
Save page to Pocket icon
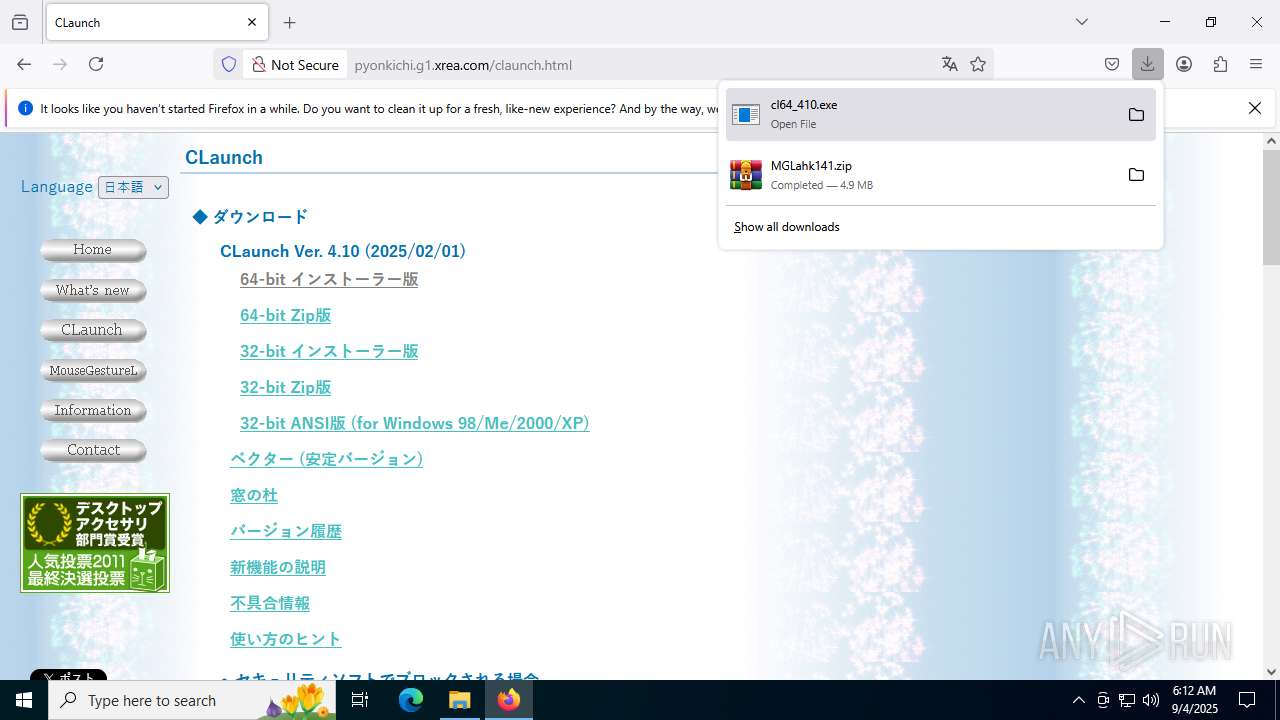(1112, 64)
